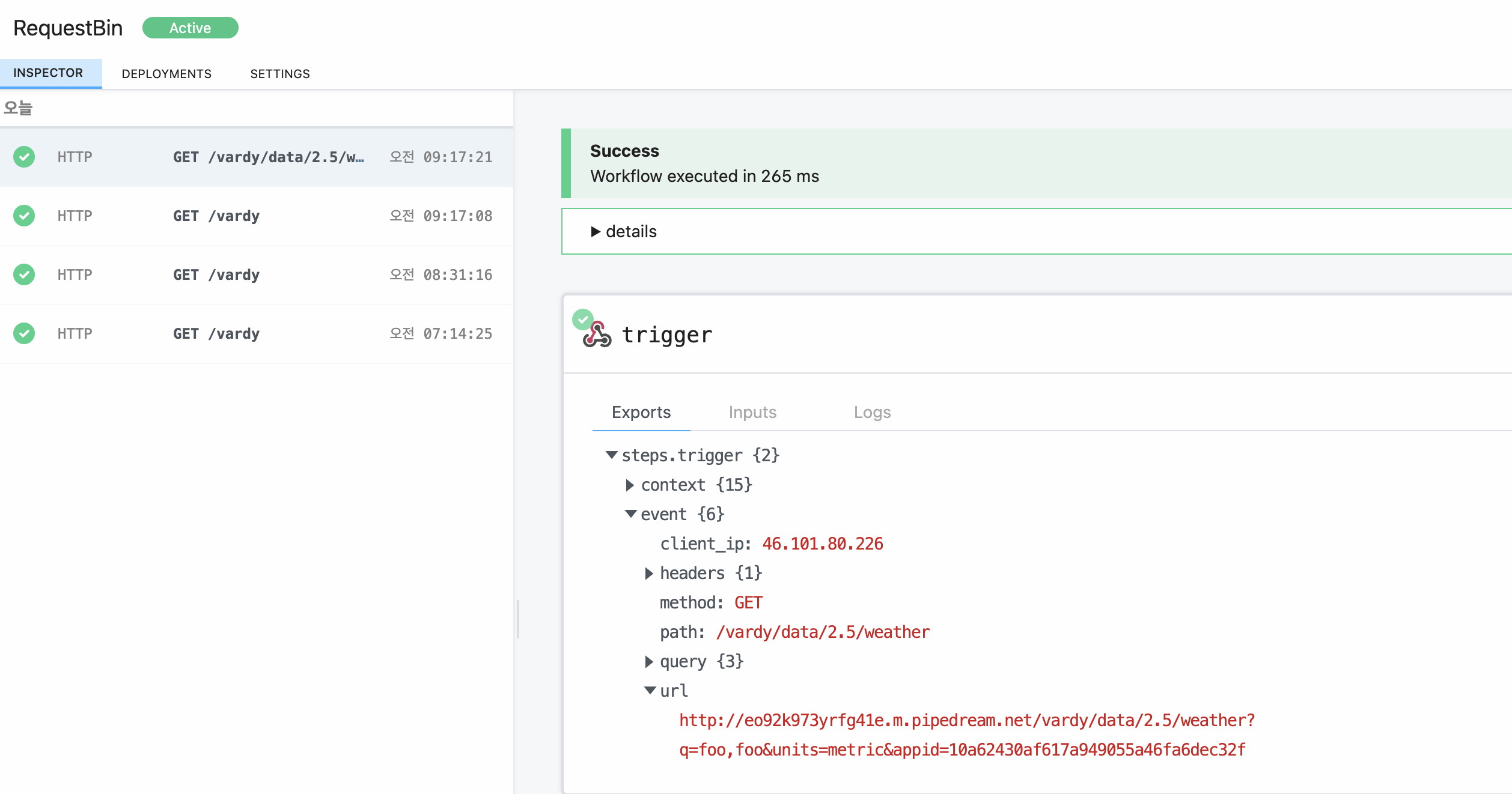The width and height of the screenshot is (1512, 794).
Task: Collapse the event {6} node
Action: [x=630, y=514]
